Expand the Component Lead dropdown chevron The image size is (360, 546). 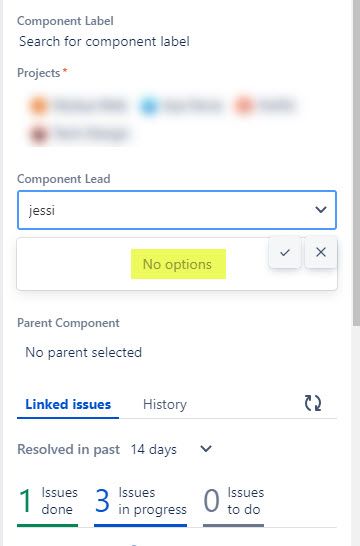coord(321,210)
